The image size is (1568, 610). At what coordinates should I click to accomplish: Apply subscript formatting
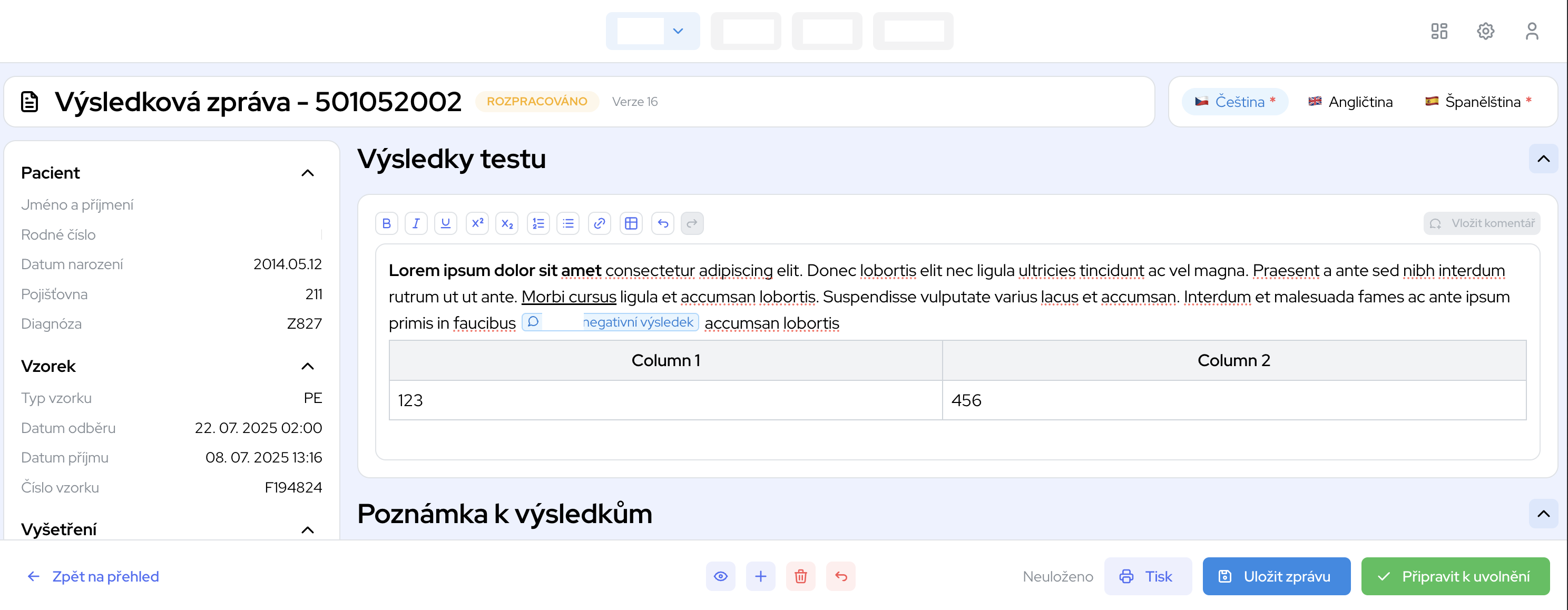[x=508, y=223]
